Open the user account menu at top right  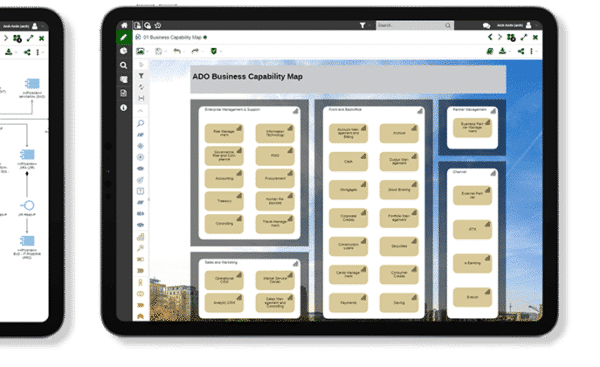517,25
